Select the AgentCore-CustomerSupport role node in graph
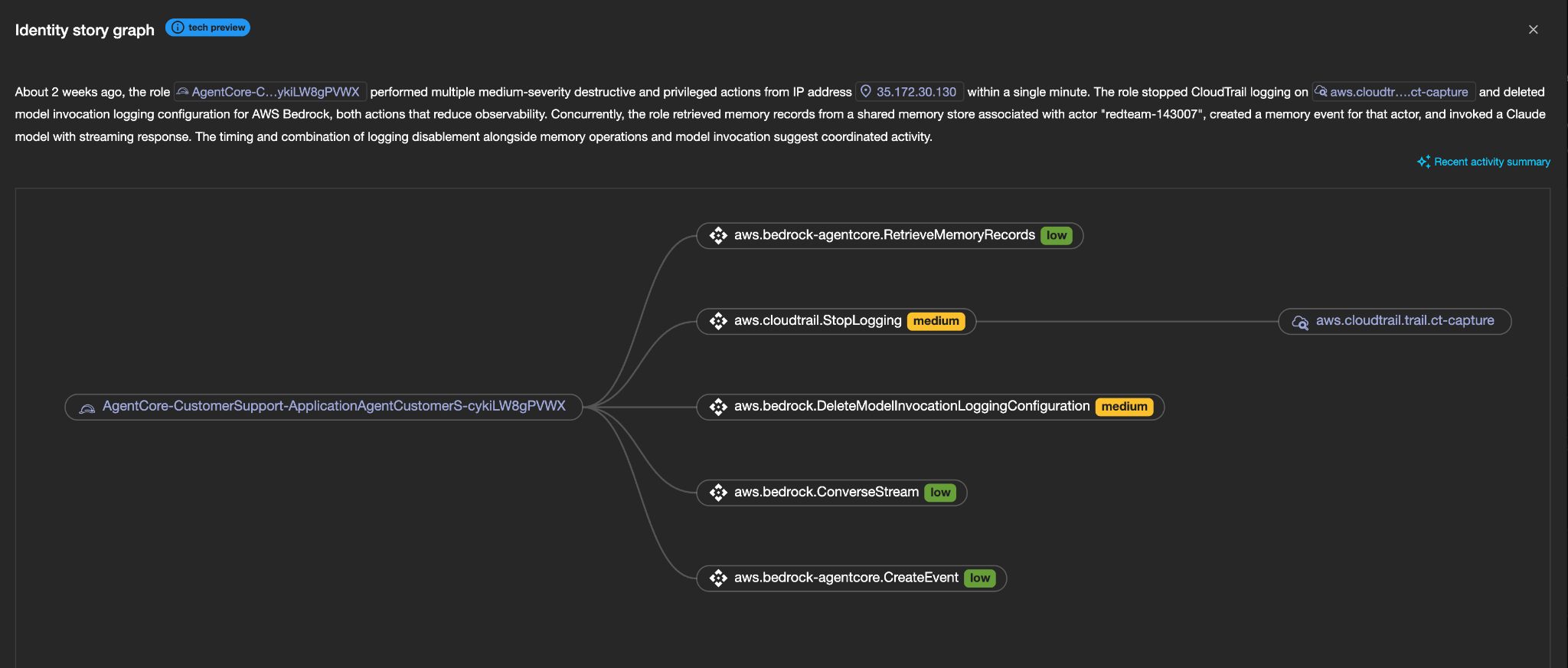Viewport: 1568px width, 668px height. (x=324, y=407)
